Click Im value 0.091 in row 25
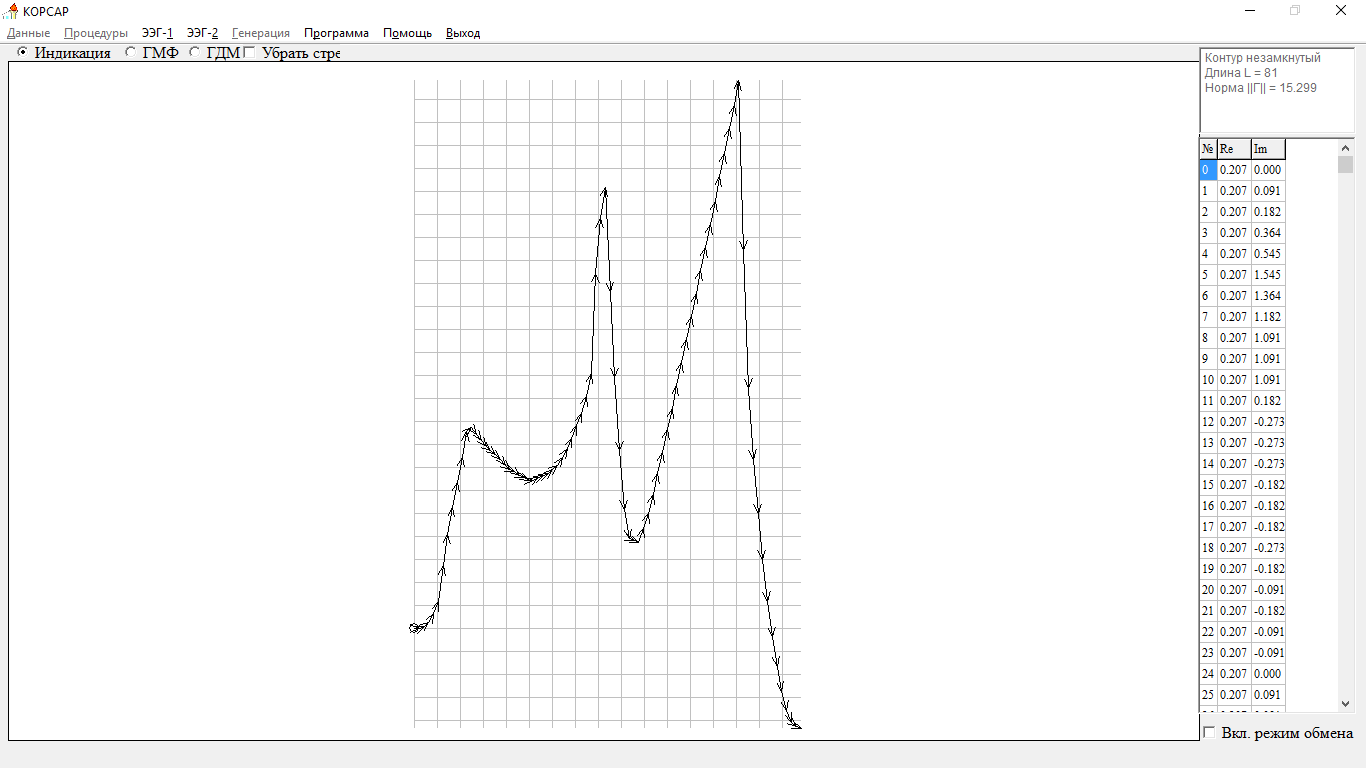 (1268, 695)
